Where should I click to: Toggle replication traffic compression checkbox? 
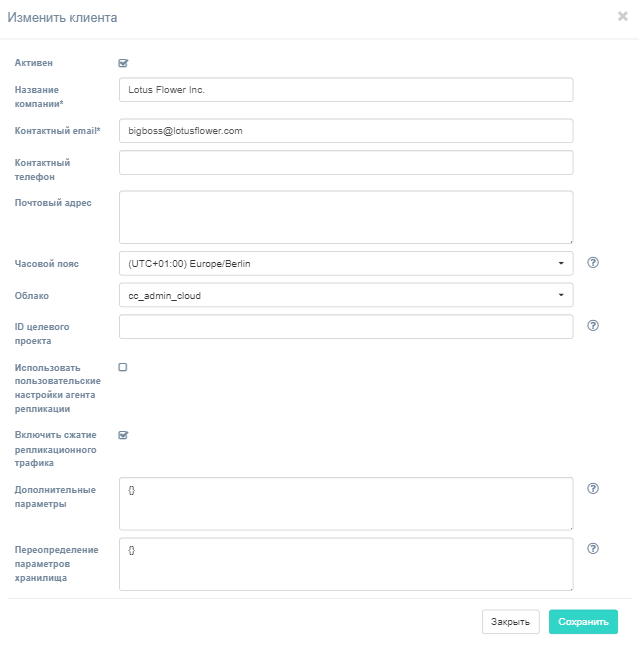123,435
